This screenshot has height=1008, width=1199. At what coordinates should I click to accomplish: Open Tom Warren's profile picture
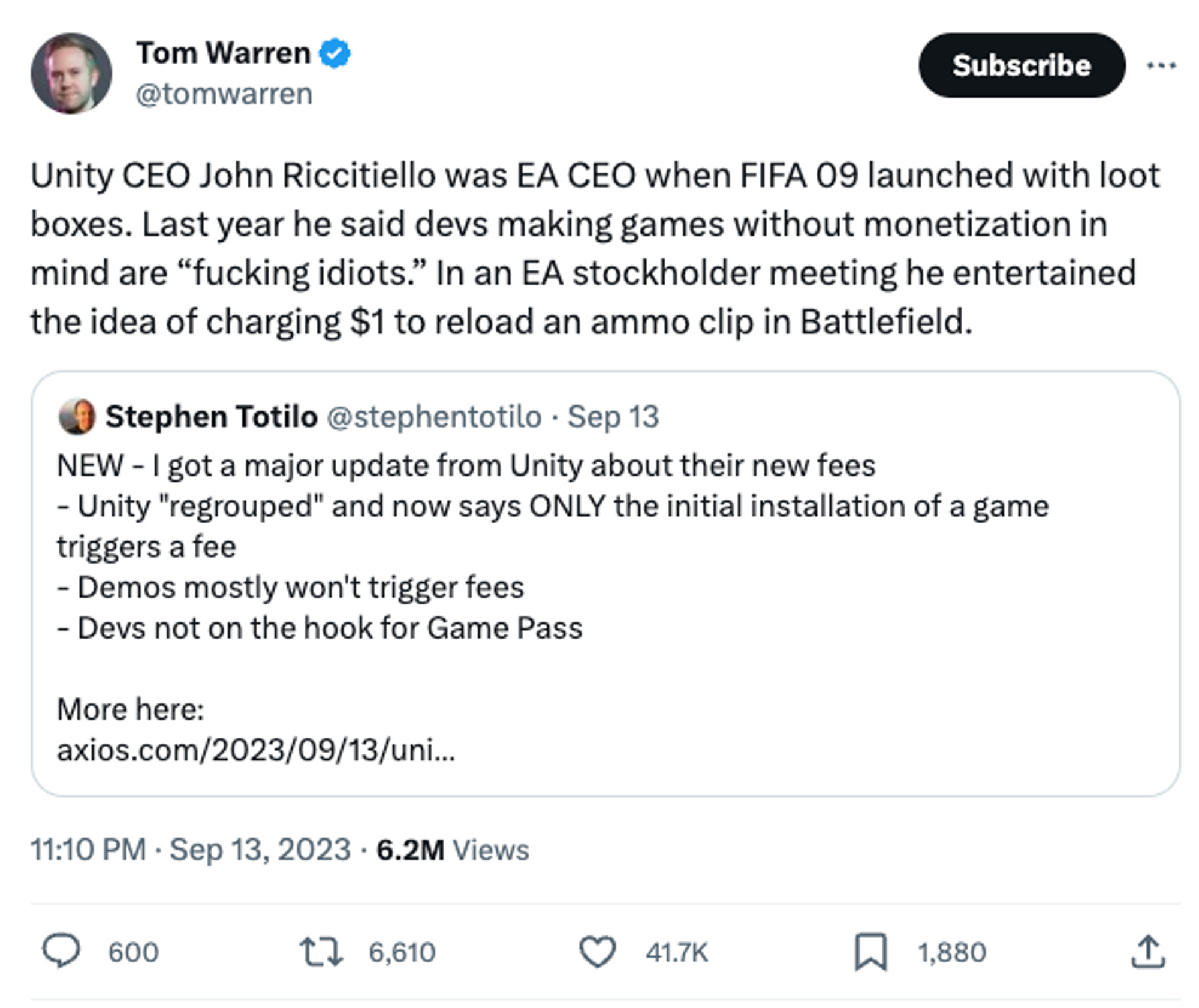tap(71, 74)
